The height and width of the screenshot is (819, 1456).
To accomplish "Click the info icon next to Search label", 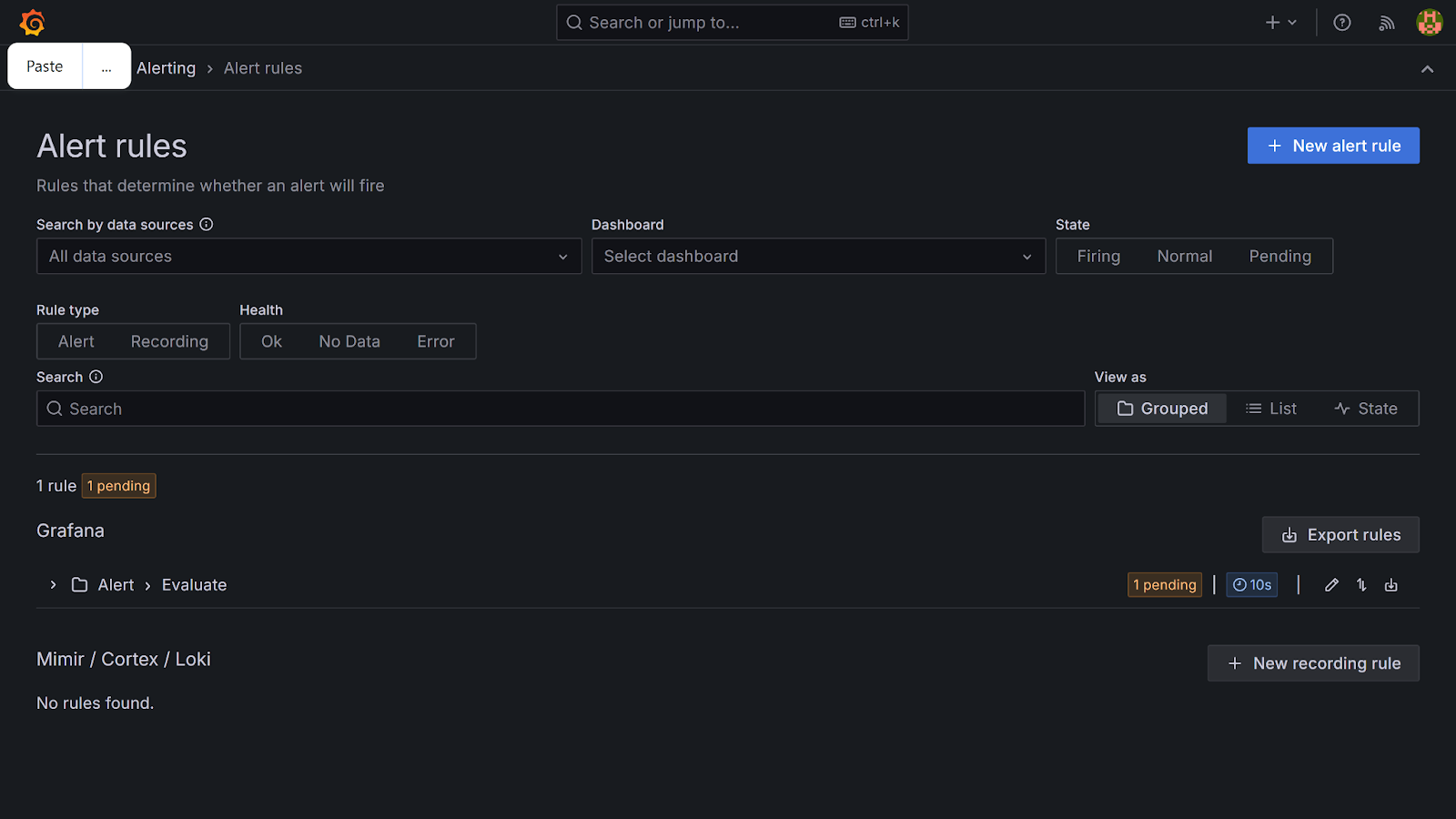I will click(96, 377).
